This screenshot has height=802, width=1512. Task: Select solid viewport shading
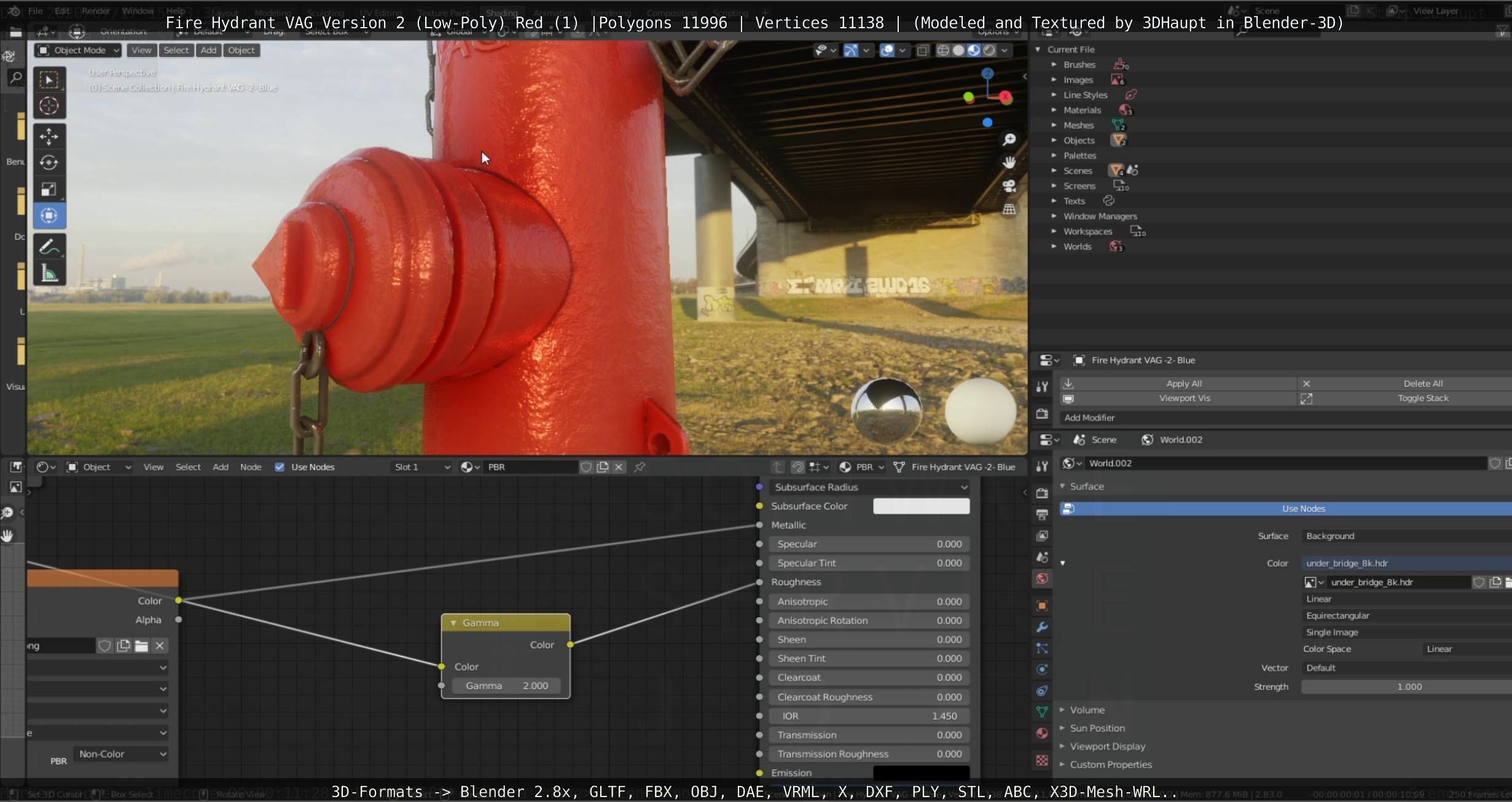[x=958, y=50]
